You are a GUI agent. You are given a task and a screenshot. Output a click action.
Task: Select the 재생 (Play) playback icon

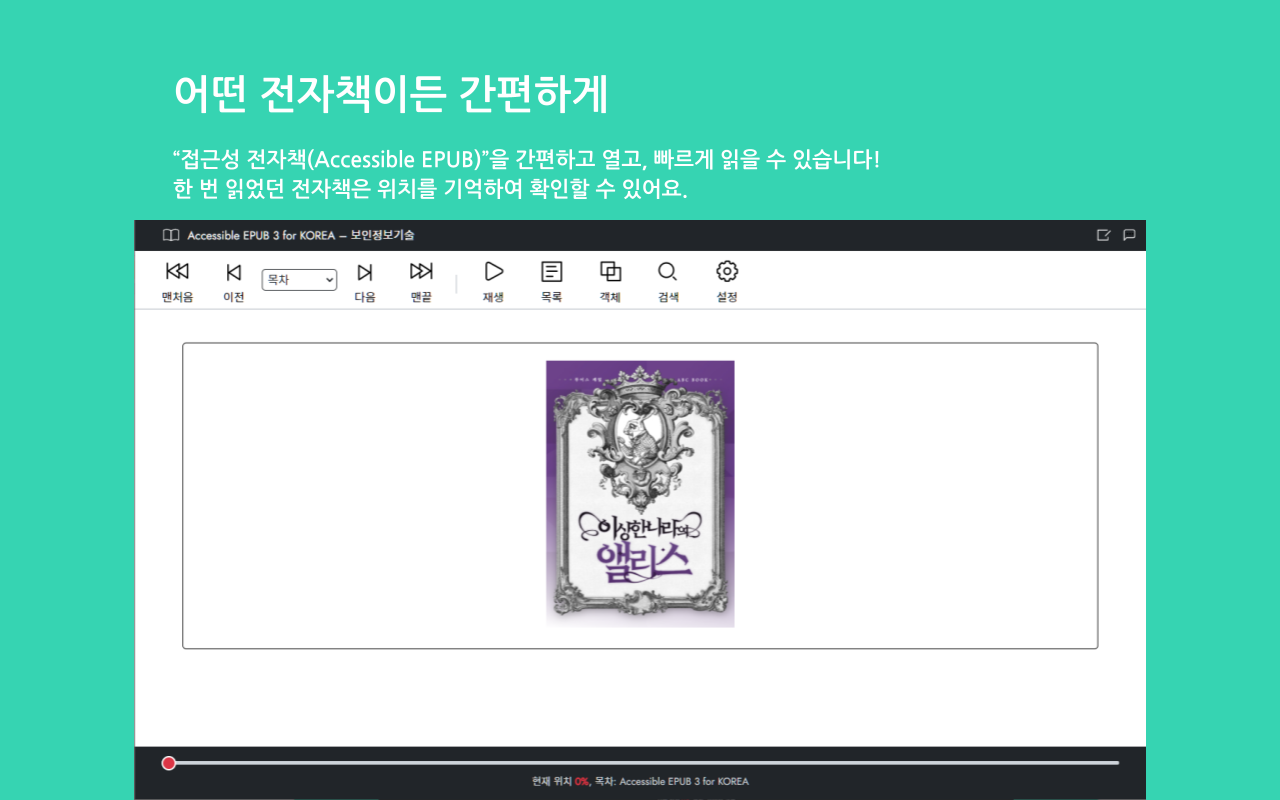pos(492,271)
